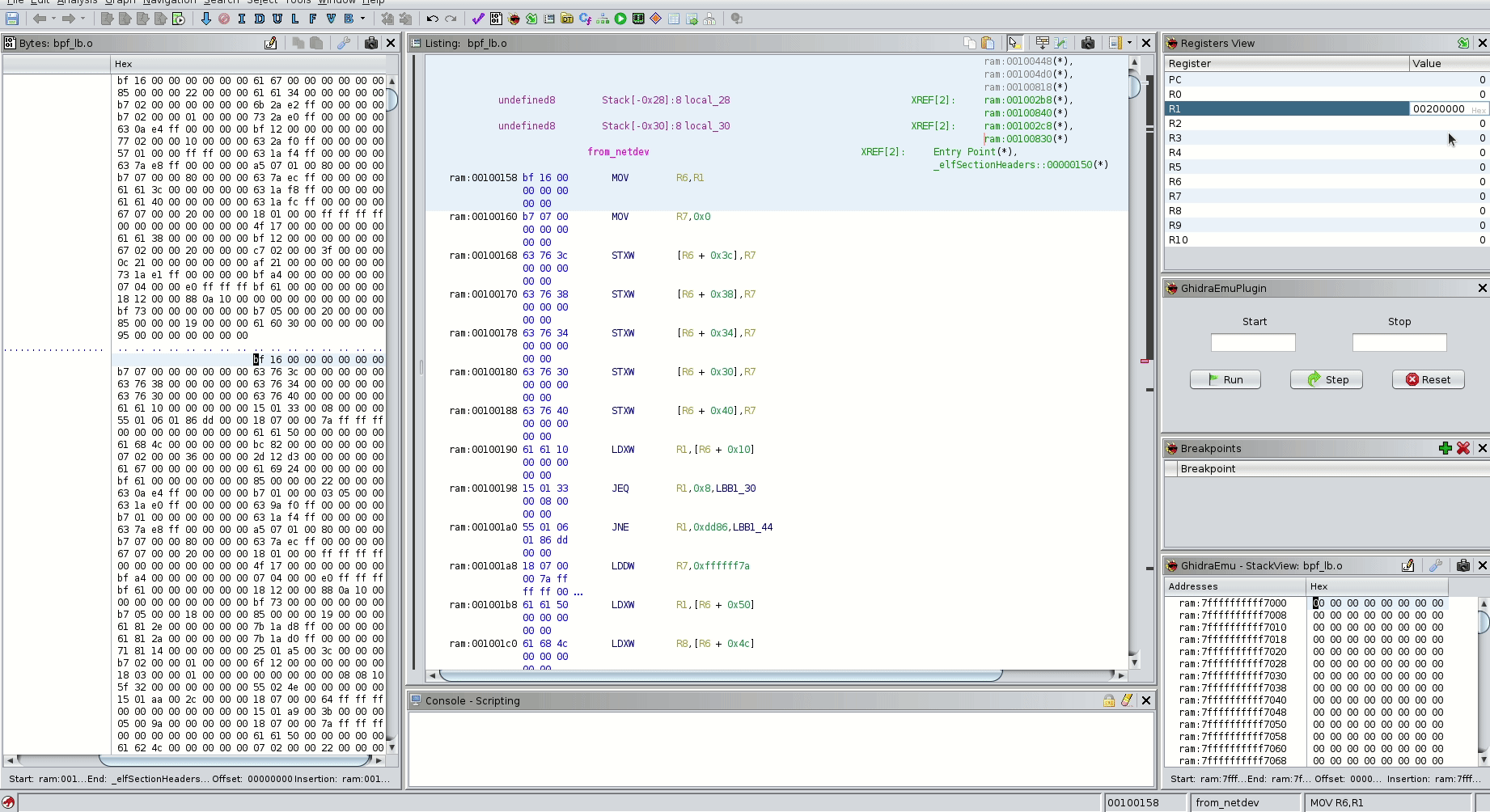
Task: Click the purple checkmark toolbar icon
Action: click(478, 19)
